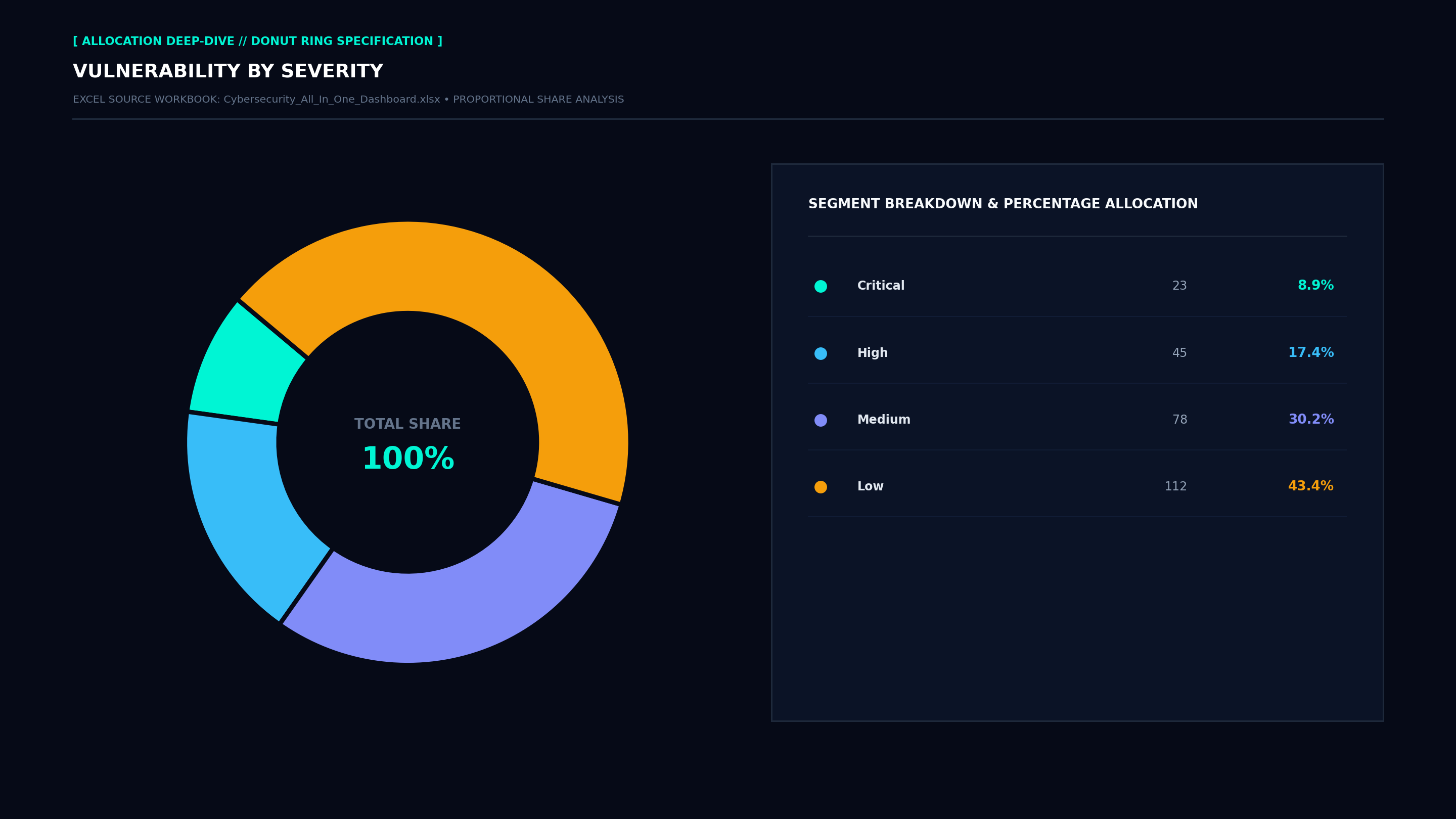Select the 'Critical' label text

tap(881, 286)
